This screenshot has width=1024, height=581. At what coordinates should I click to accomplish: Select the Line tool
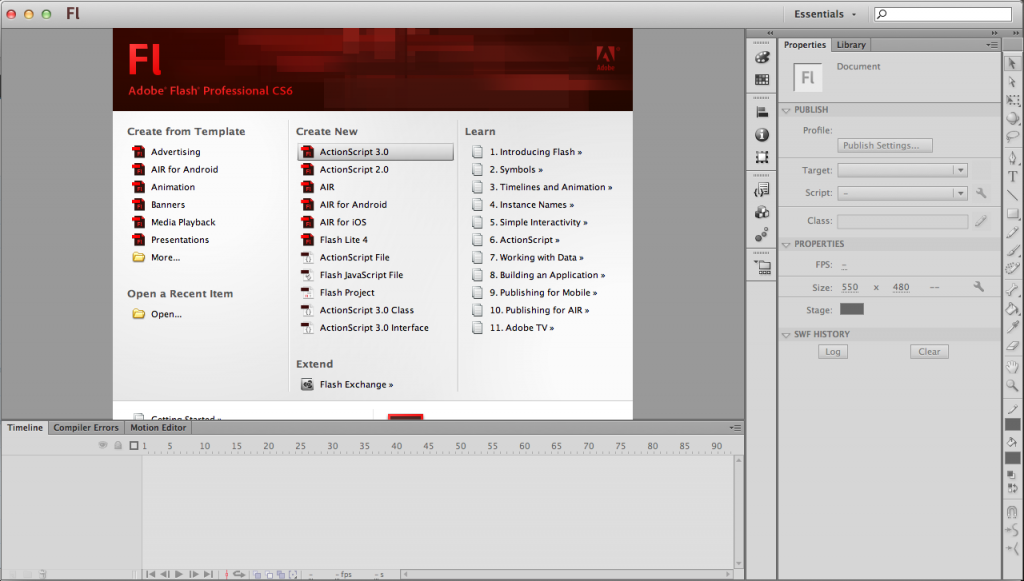pos(1012,195)
